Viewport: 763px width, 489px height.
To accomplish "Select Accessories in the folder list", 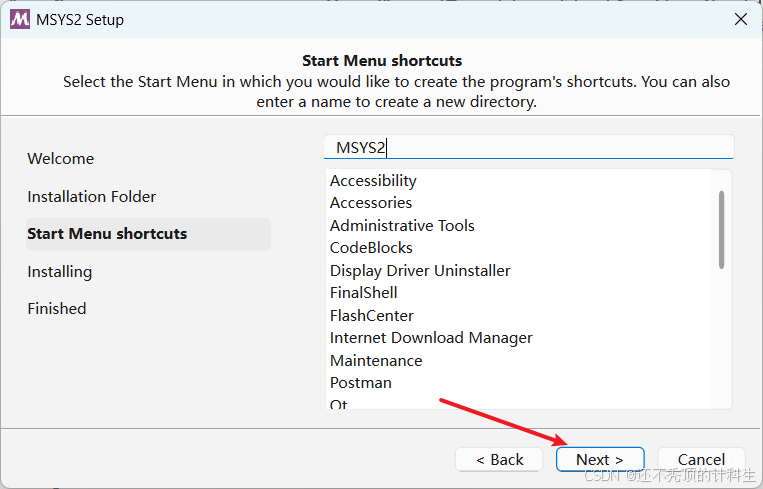I will (518, 203).
